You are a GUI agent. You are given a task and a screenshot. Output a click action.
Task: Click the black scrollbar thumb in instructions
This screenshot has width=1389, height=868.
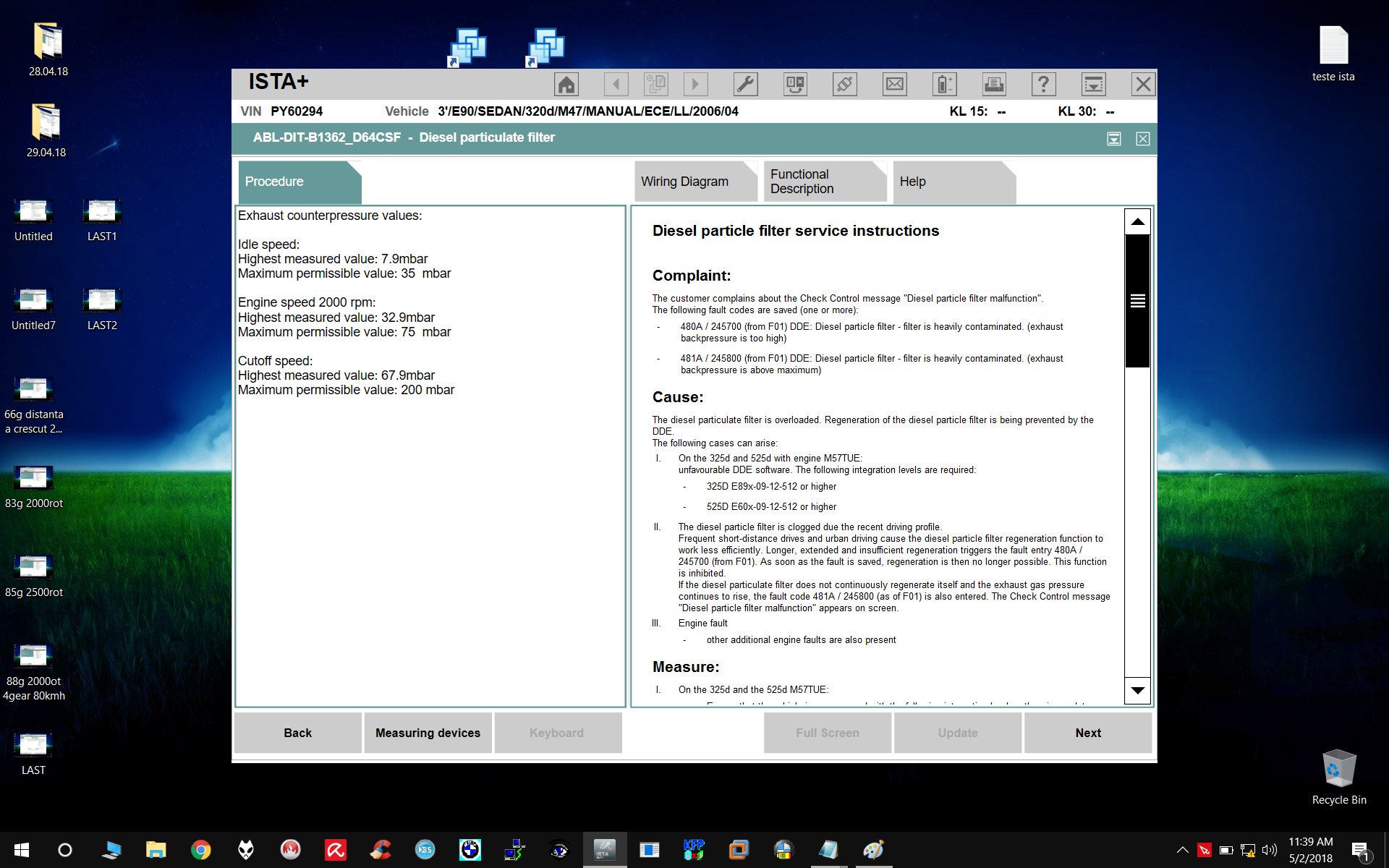(1137, 301)
